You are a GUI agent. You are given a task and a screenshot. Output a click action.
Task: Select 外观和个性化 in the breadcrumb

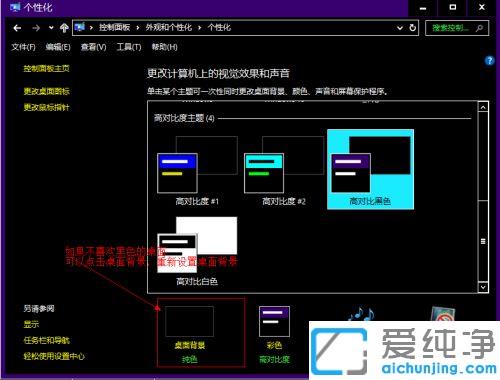[169, 27]
